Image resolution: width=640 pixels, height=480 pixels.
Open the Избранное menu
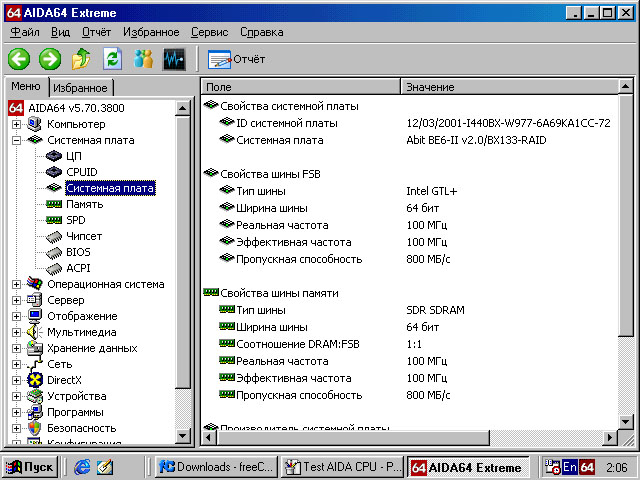pyautogui.click(x=151, y=32)
